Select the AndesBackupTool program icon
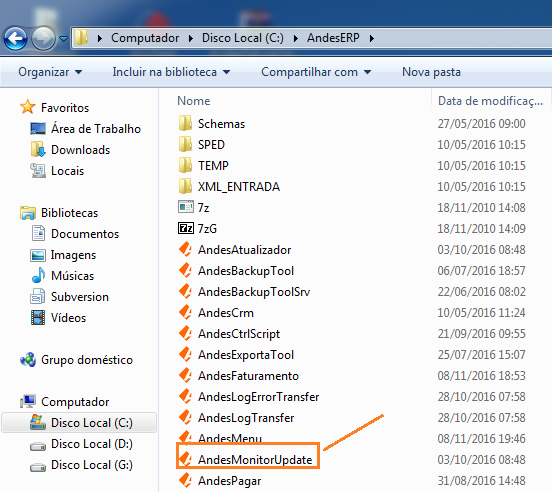Image resolution: width=552 pixels, height=492 pixels. click(x=185, y=271)
